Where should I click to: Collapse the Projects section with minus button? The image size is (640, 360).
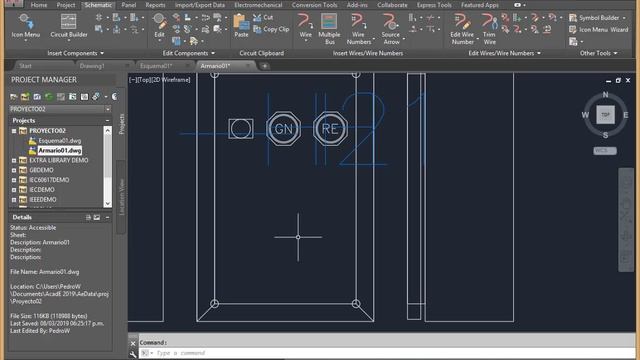point(107,120)
